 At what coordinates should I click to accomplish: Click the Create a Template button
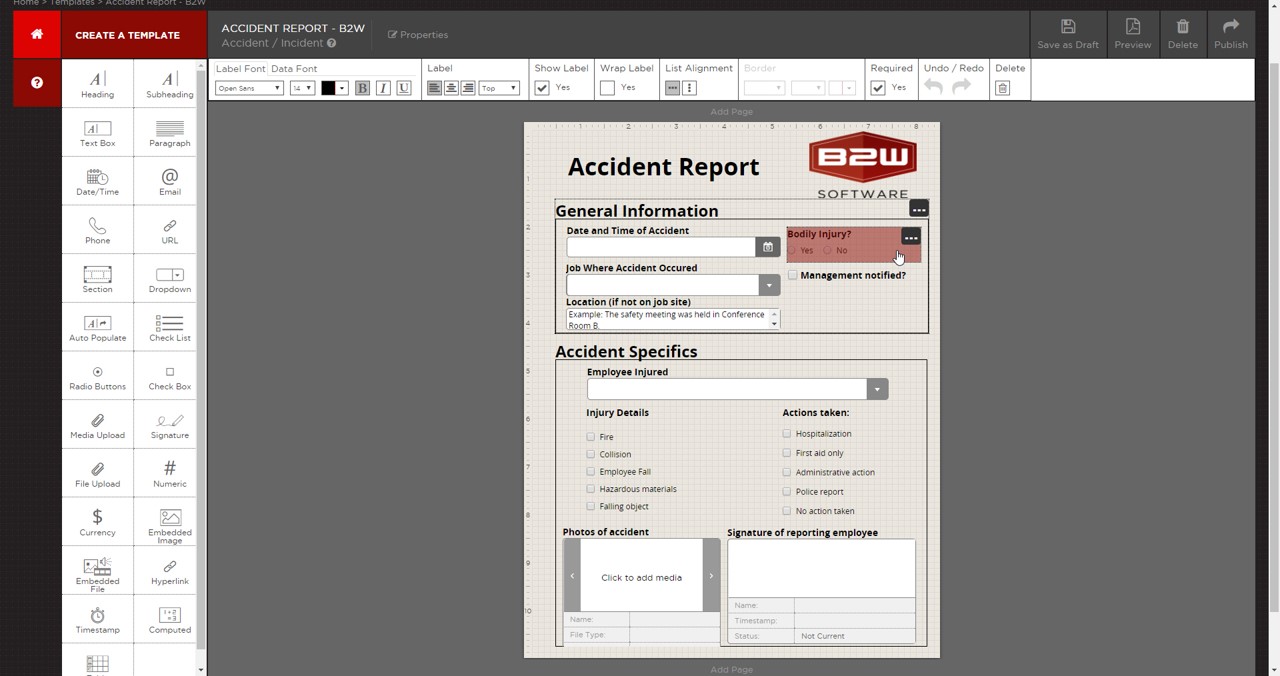click(127, 35)
